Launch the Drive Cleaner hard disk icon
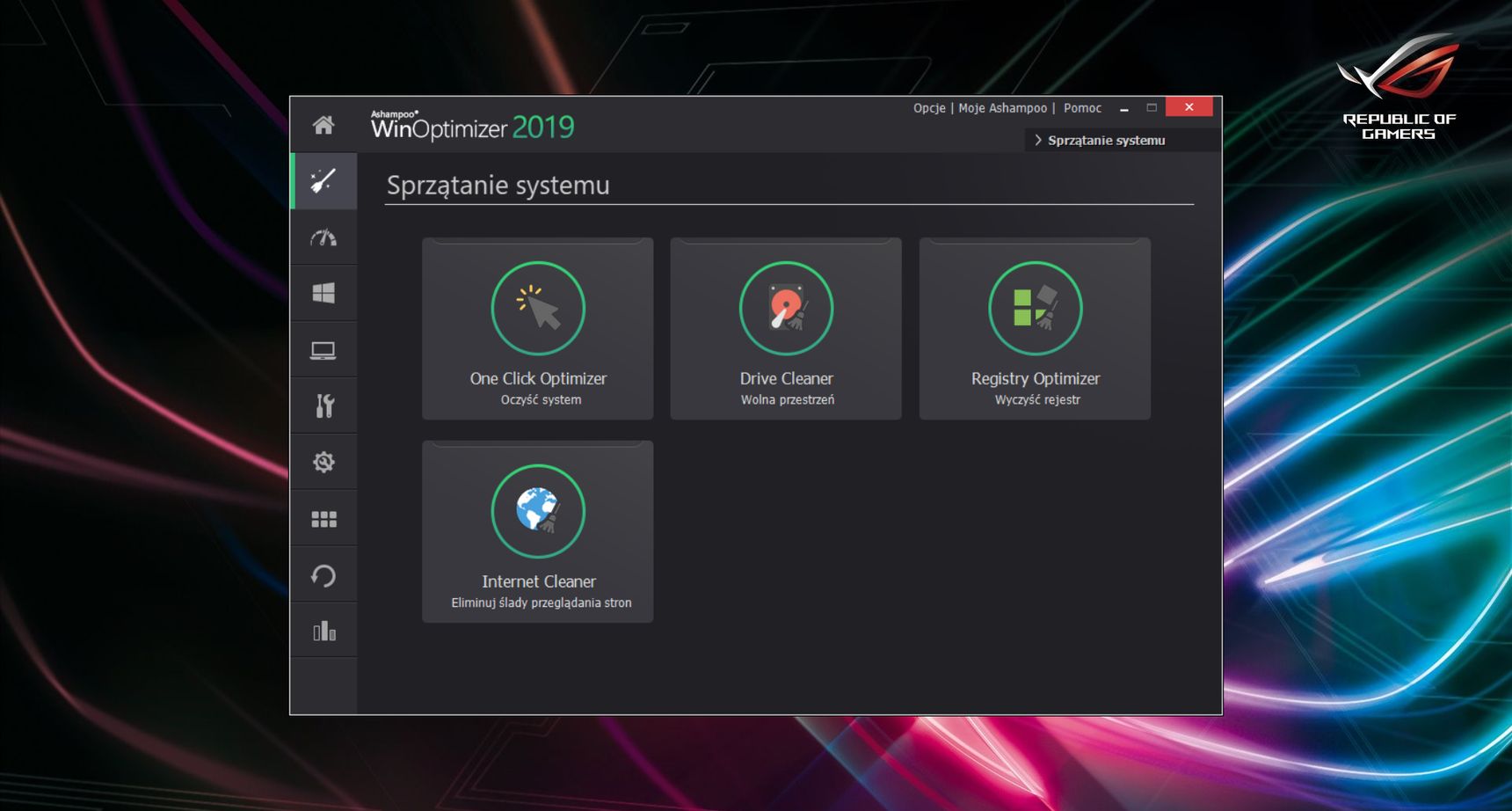 point(787,308)
